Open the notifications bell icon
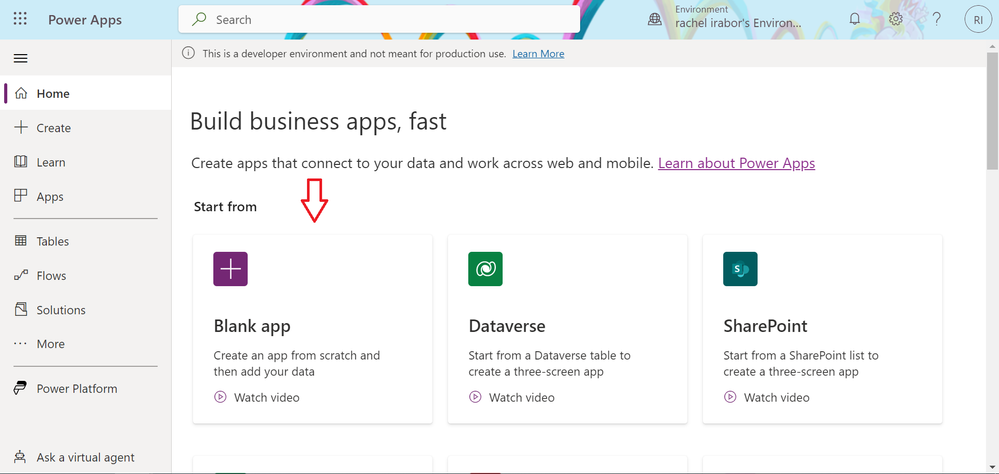Image resolution: width=999 pixels, height=474 pixels. (854, 19)
